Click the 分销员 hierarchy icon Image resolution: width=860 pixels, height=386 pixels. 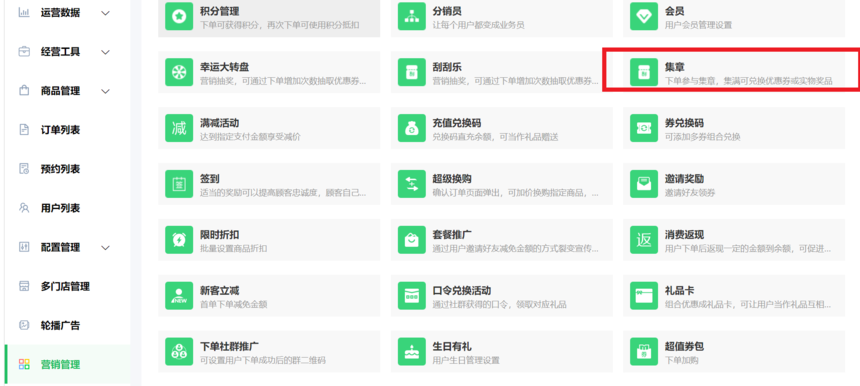pyautogui.click(x=411, y=17)
